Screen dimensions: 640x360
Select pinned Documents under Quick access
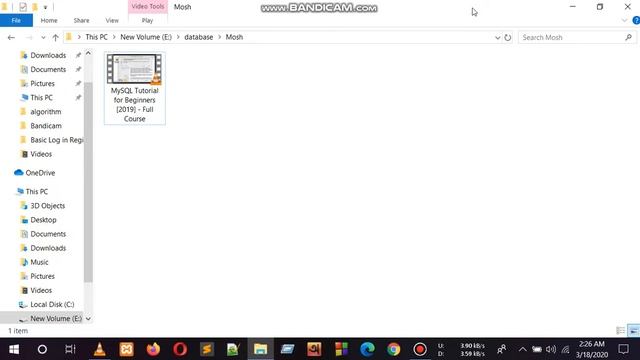48,69
